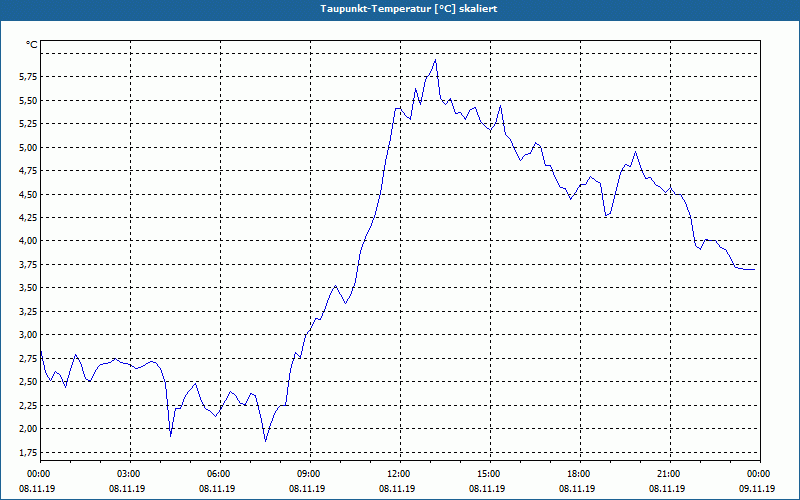The height and width of the screenshot is (500, 800).
Task: Select the 2,25 y-axis value
Action: point(29,406)
